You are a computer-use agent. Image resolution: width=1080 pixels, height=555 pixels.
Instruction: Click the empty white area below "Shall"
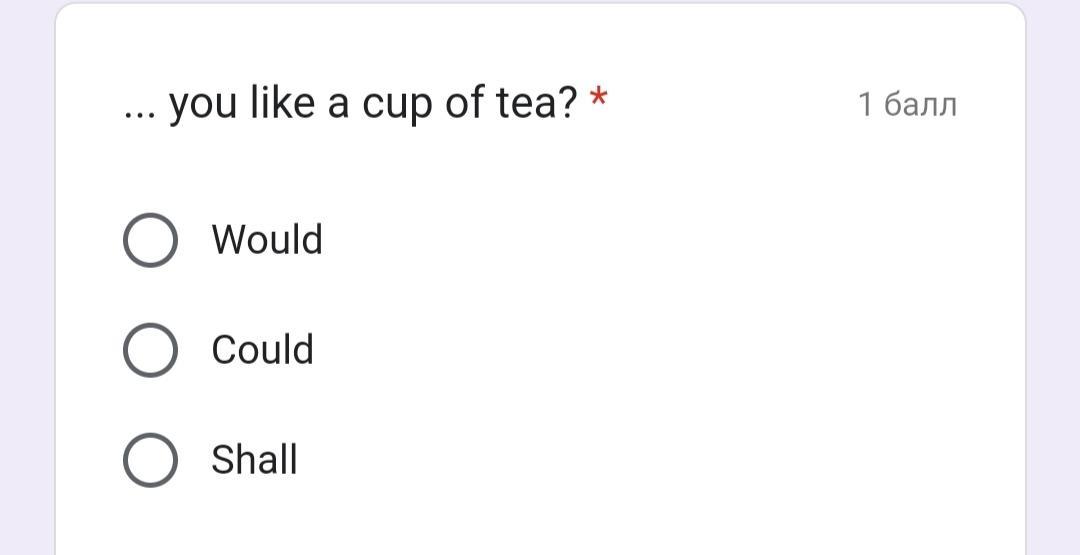point(540,520)
